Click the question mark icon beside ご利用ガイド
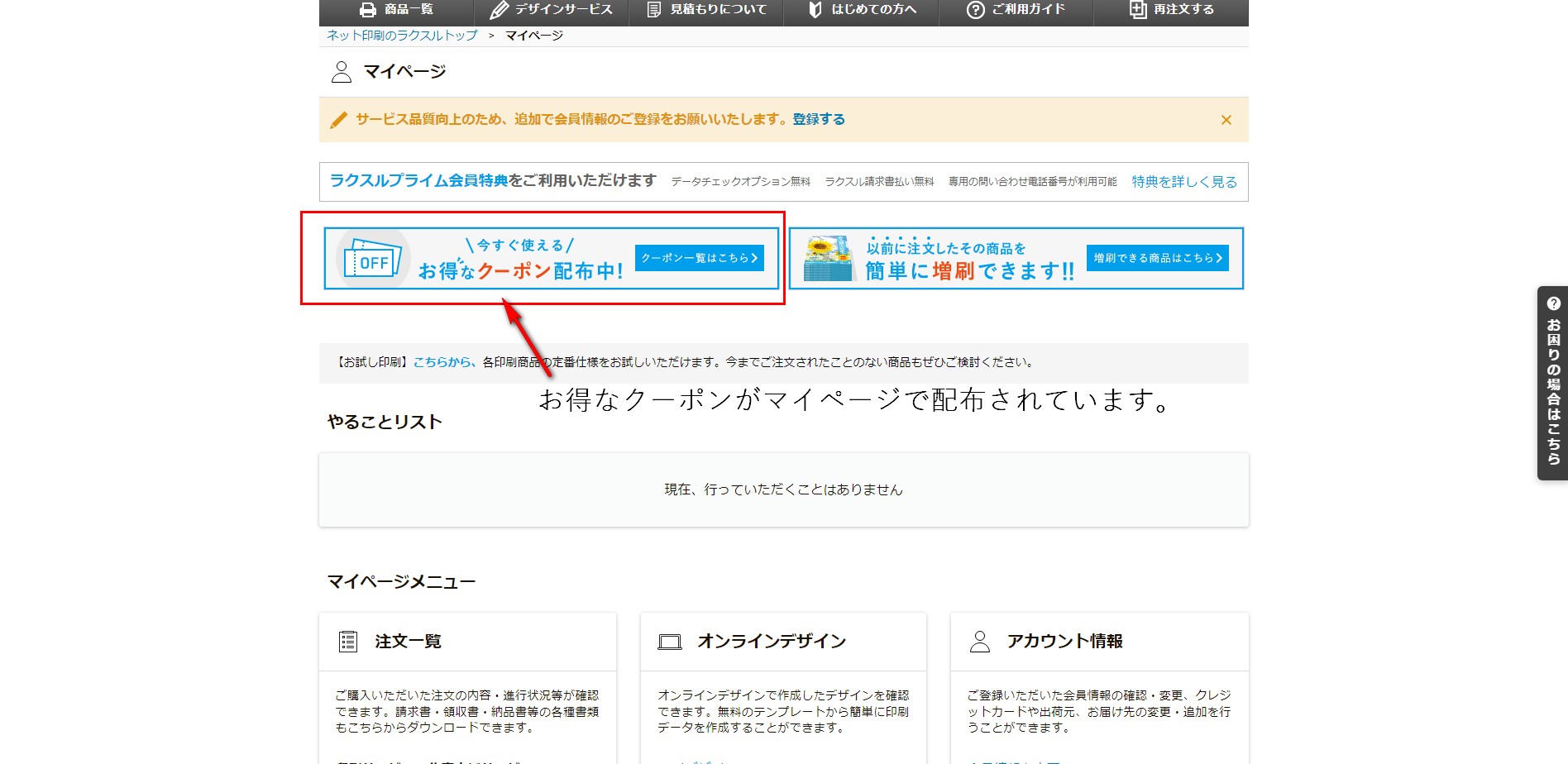The width and height of the screenshot is (1568, 764). tap(976, 10)
